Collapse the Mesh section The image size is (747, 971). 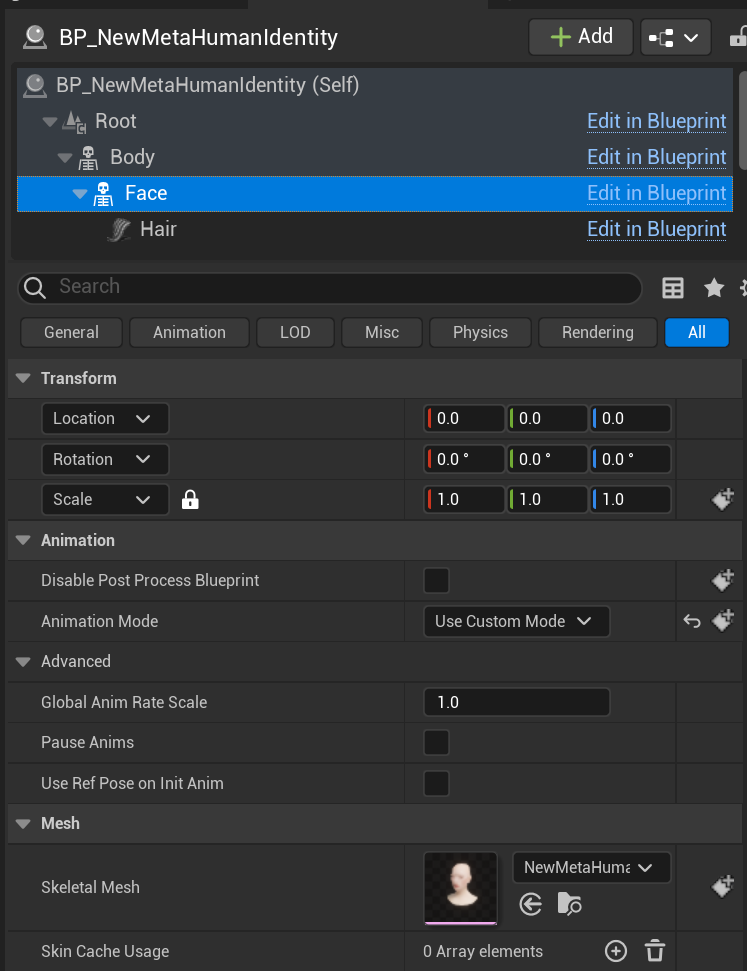[x=24, y=824]
